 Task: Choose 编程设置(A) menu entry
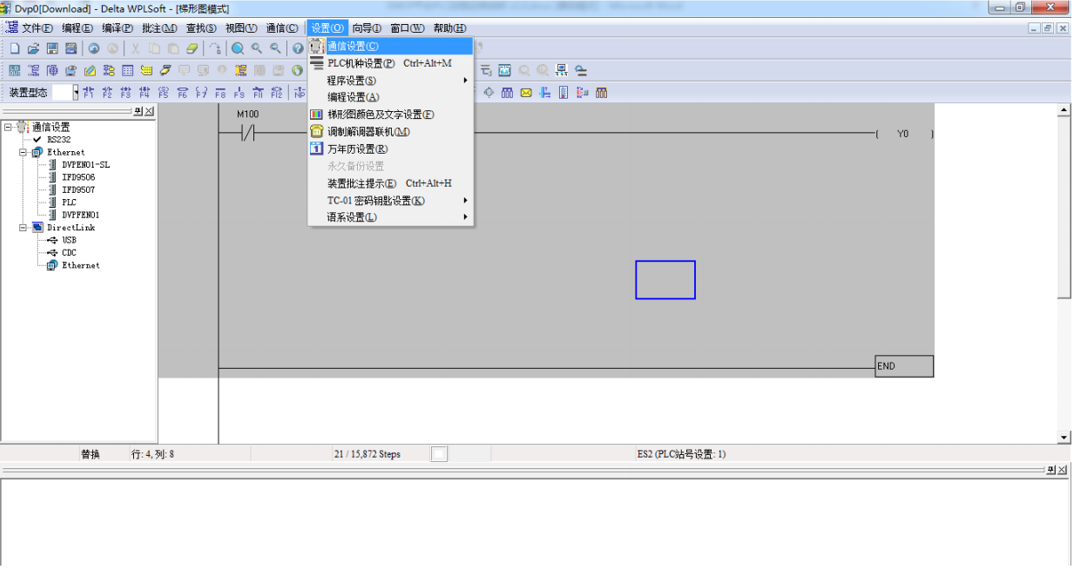coord(390,97)
